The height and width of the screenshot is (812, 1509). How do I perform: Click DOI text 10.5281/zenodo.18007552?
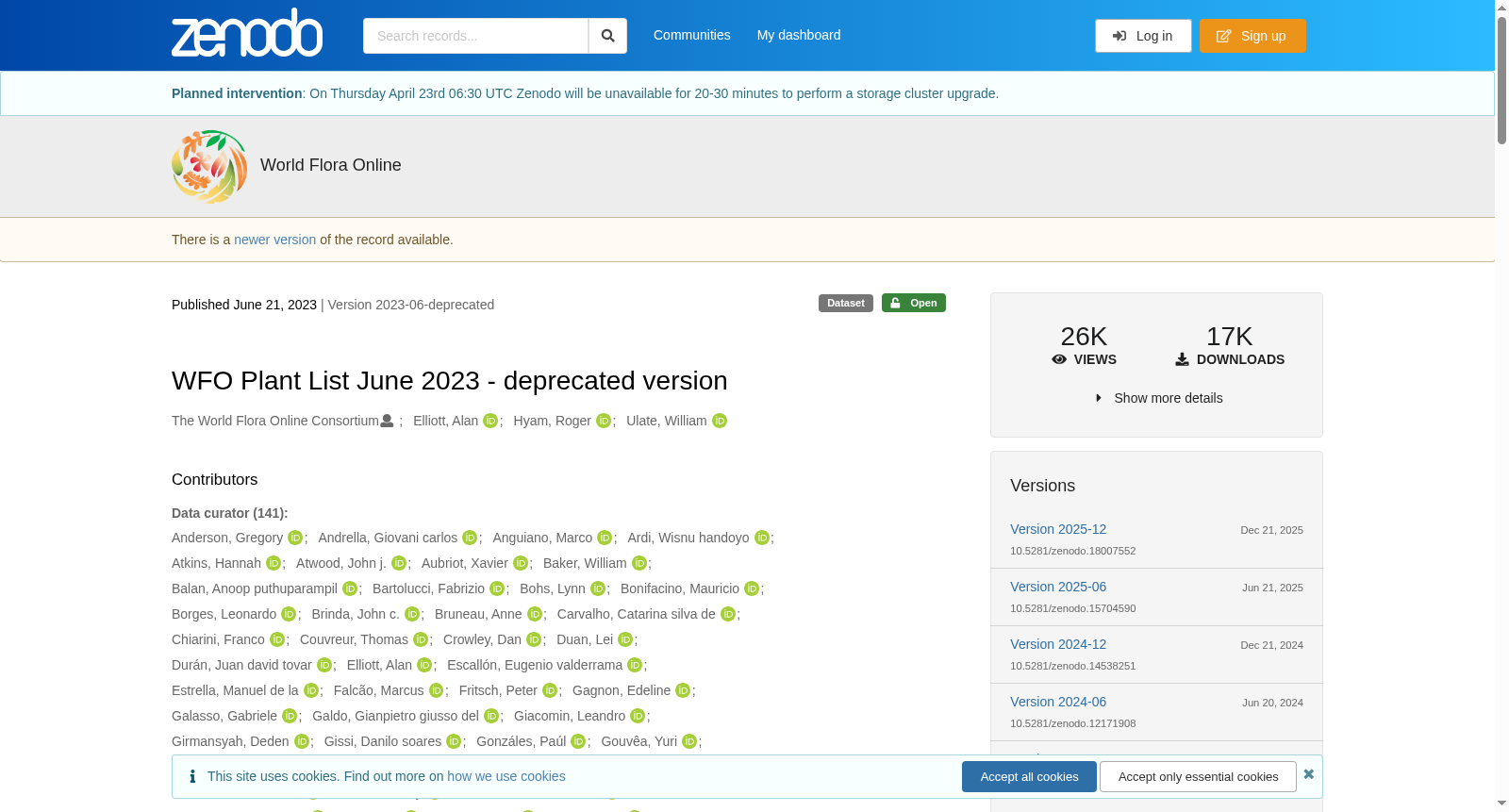(x=1073, y=551)
